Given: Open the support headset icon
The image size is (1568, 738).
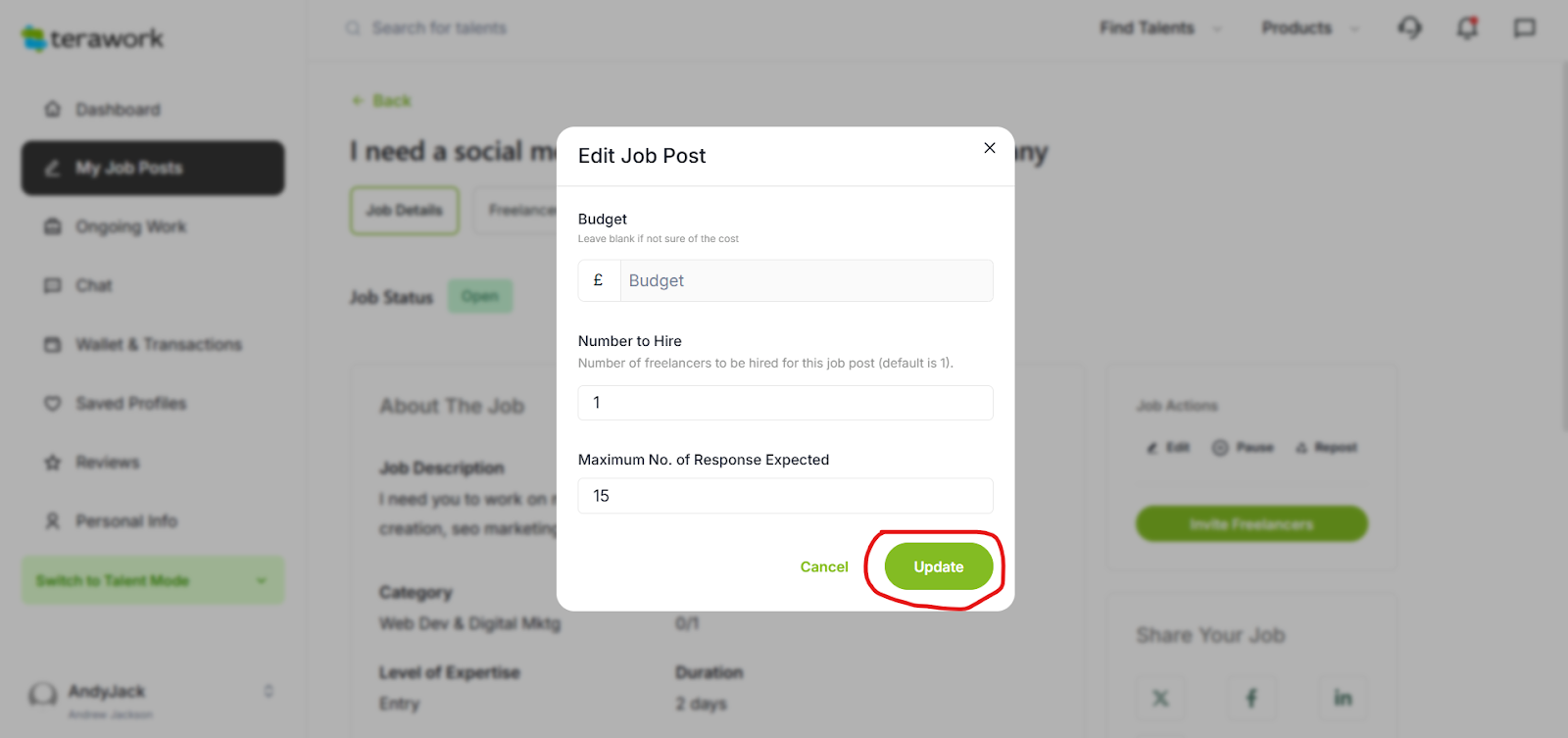Looking at the screenshot, I should pos(1409,27).
